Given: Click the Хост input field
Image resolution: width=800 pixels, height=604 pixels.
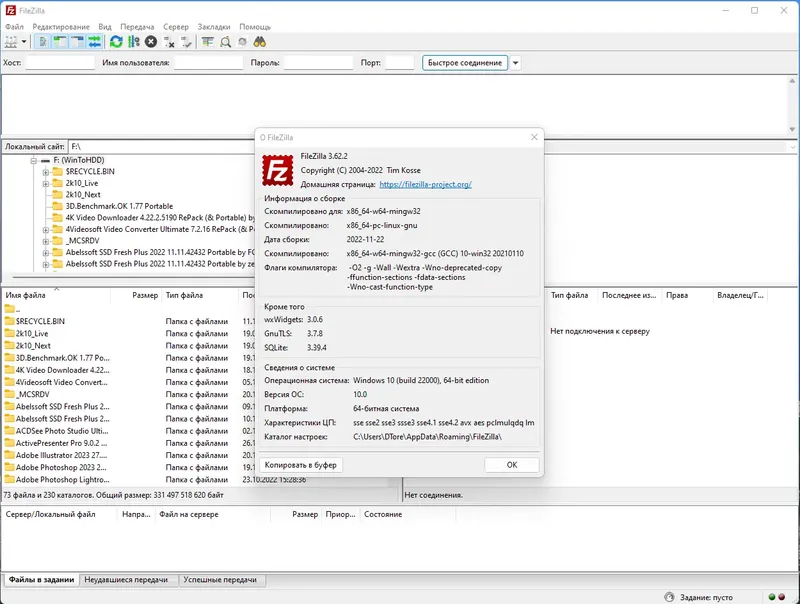Looking at the screenshot, I should (x=60, y=63).
